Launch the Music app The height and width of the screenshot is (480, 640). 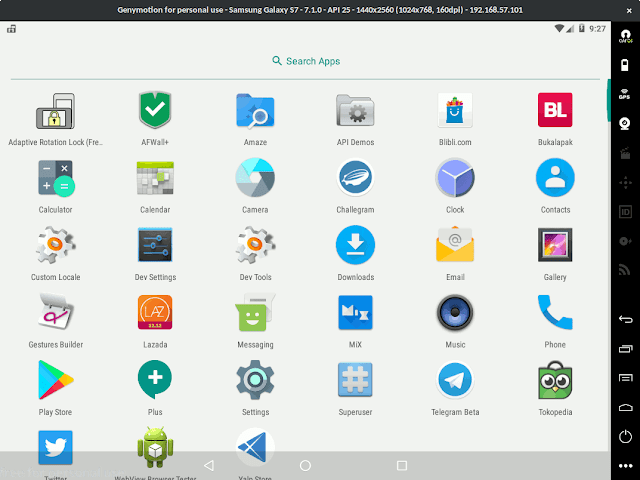(455, 312)
